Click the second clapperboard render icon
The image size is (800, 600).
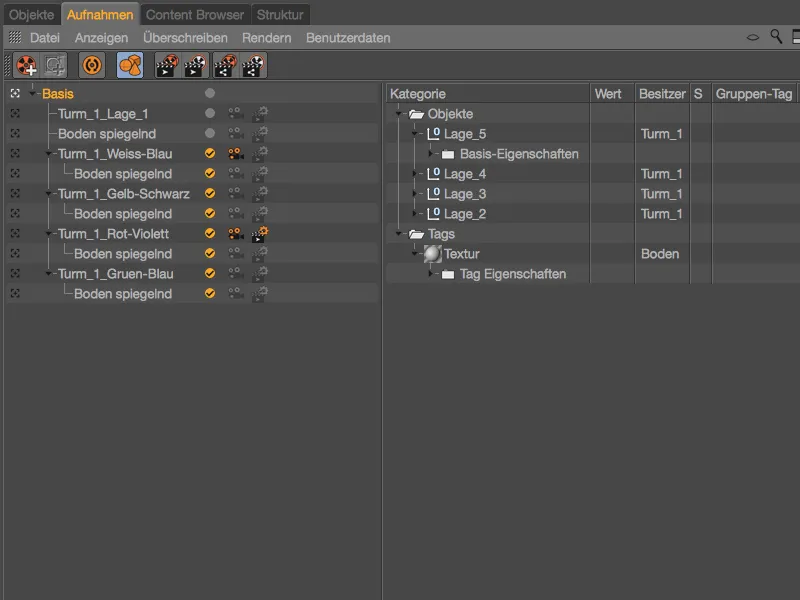tap(196, 65)
